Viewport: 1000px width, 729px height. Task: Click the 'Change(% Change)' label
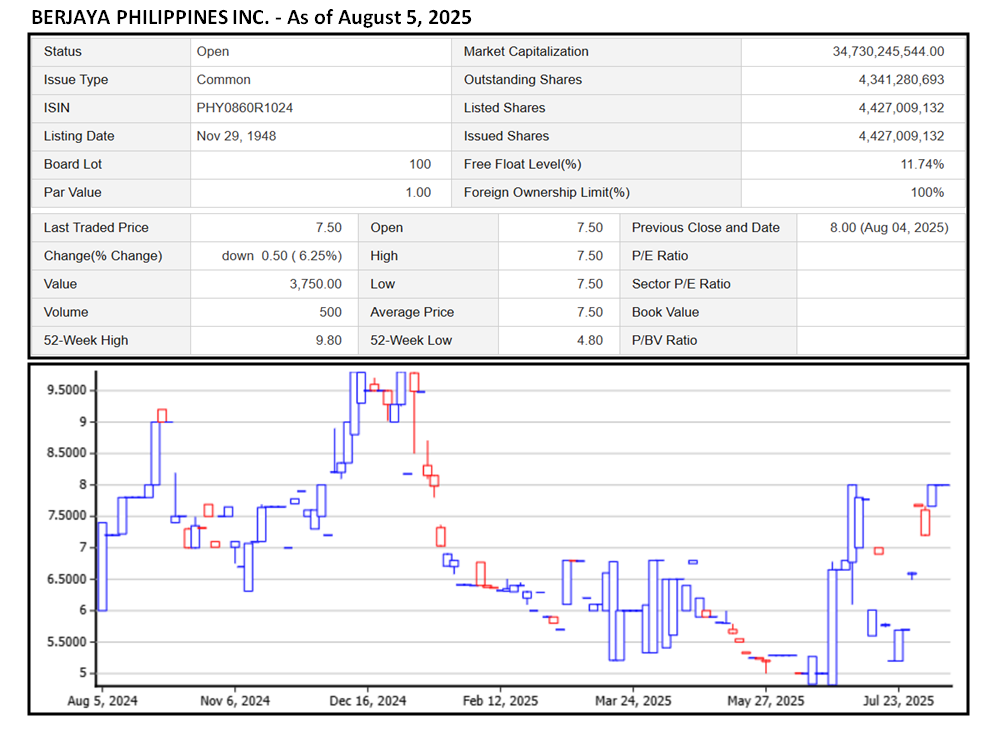[x=103, y=256]
